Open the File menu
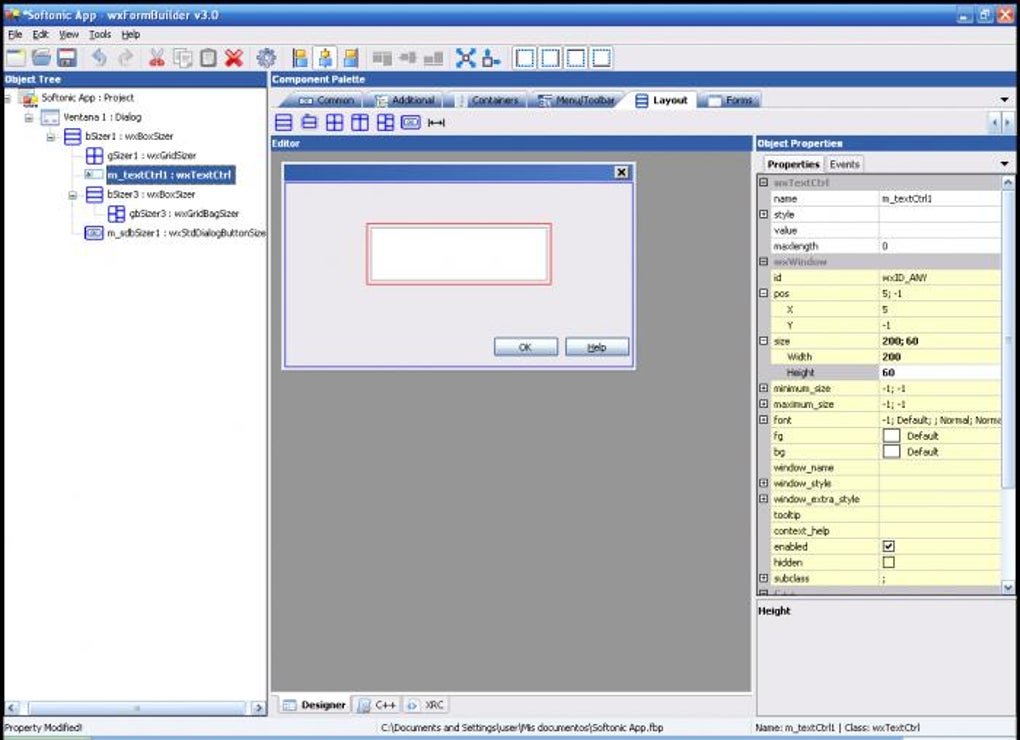This screenshot has width=1020, height=740. click(15, 34)
